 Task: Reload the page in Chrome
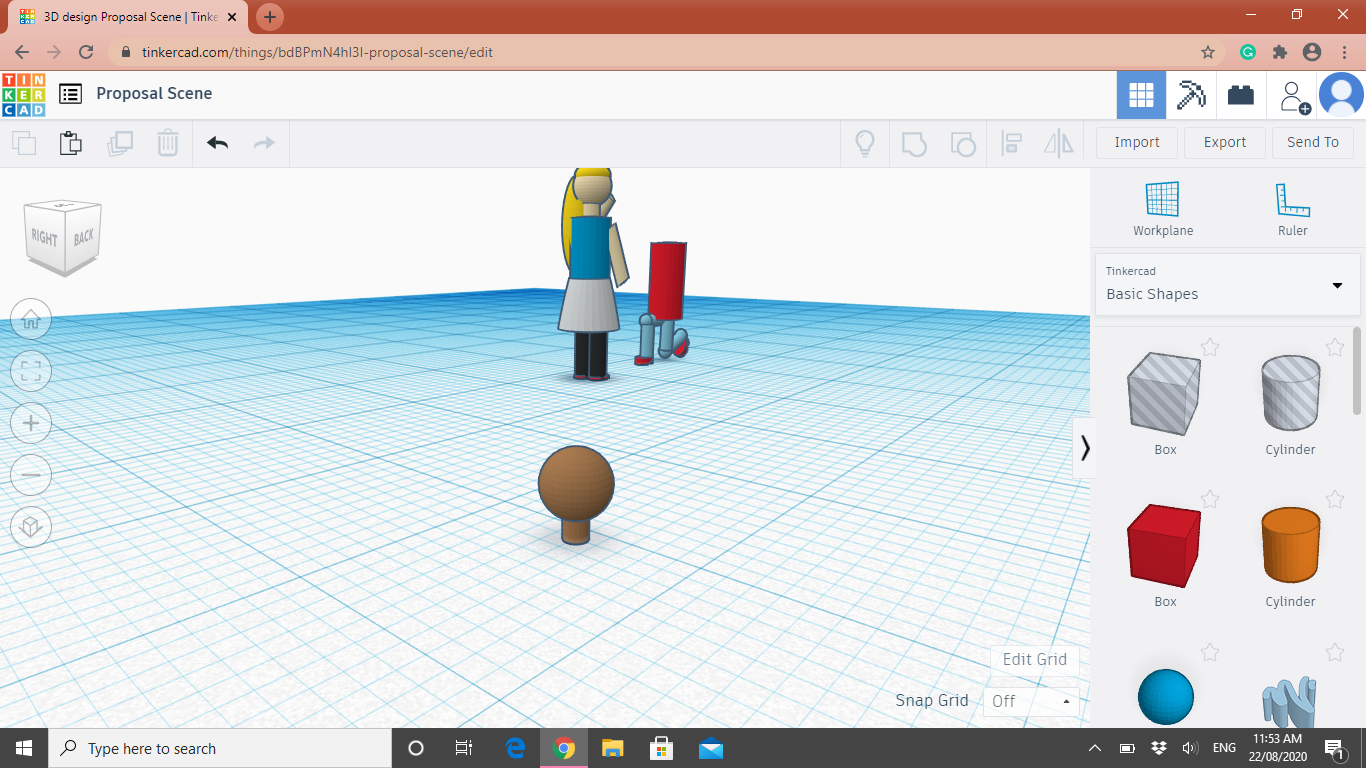click(x=86, y=52)
